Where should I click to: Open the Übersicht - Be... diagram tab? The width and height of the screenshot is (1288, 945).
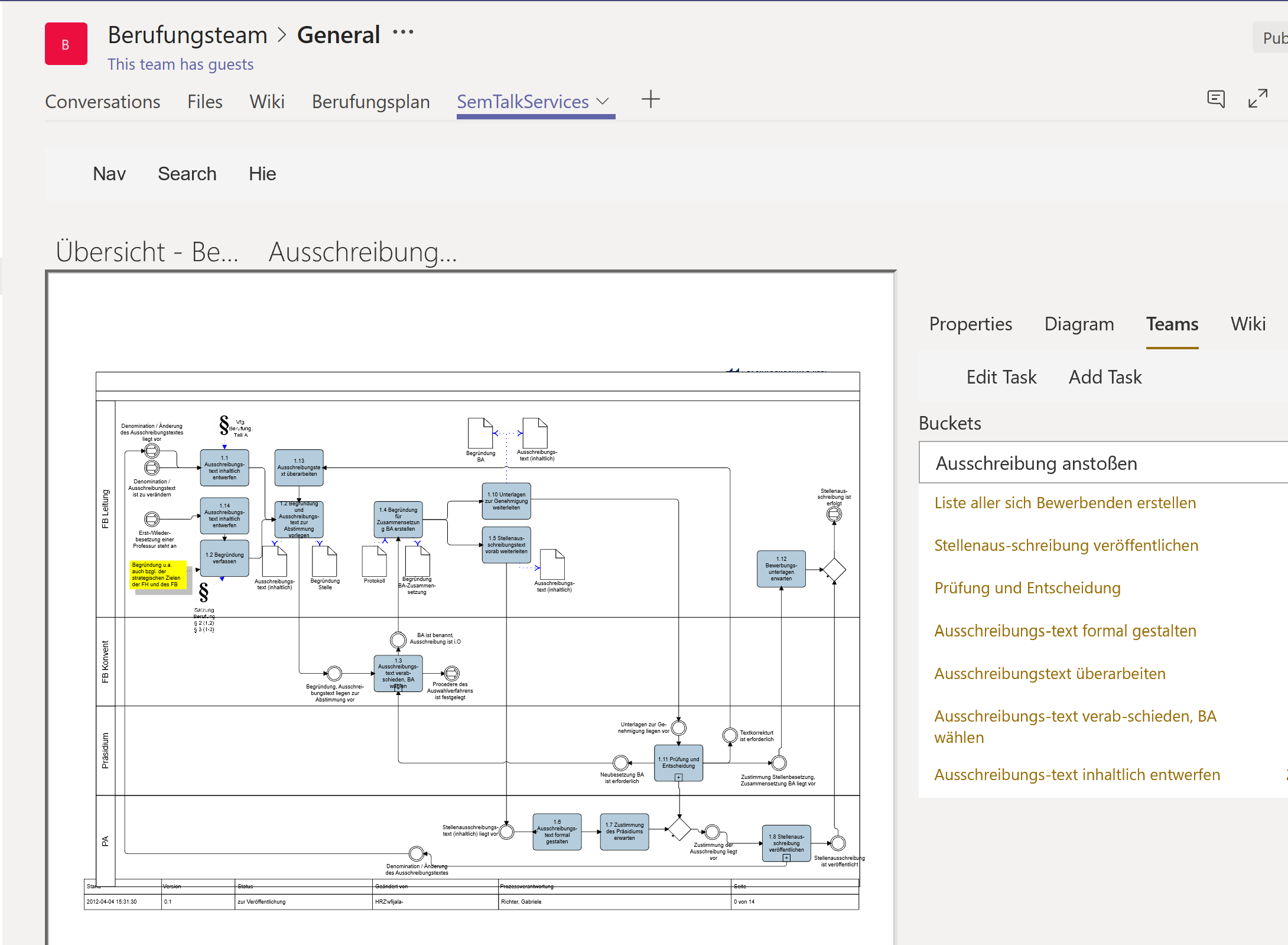click(x=147, y=252)
